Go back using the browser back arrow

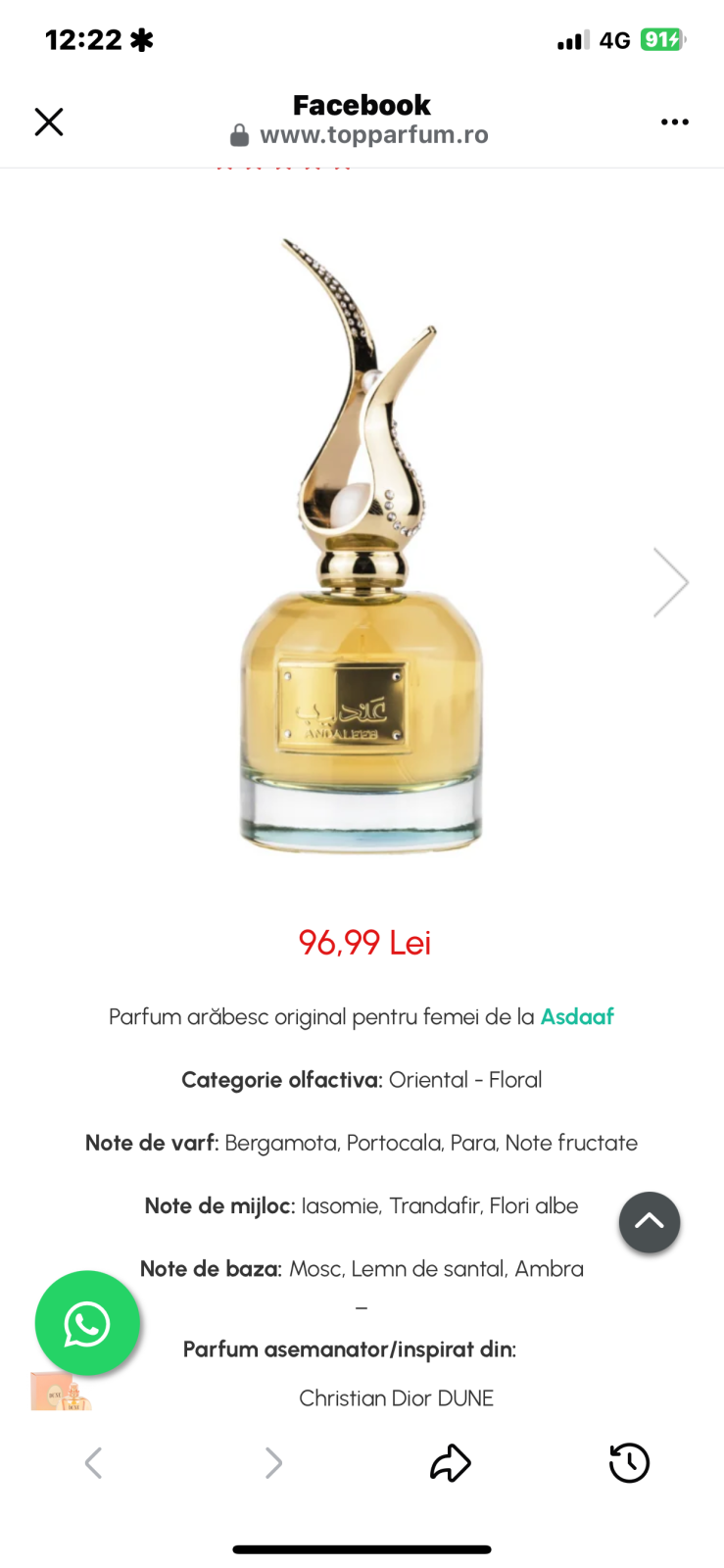93,1463
